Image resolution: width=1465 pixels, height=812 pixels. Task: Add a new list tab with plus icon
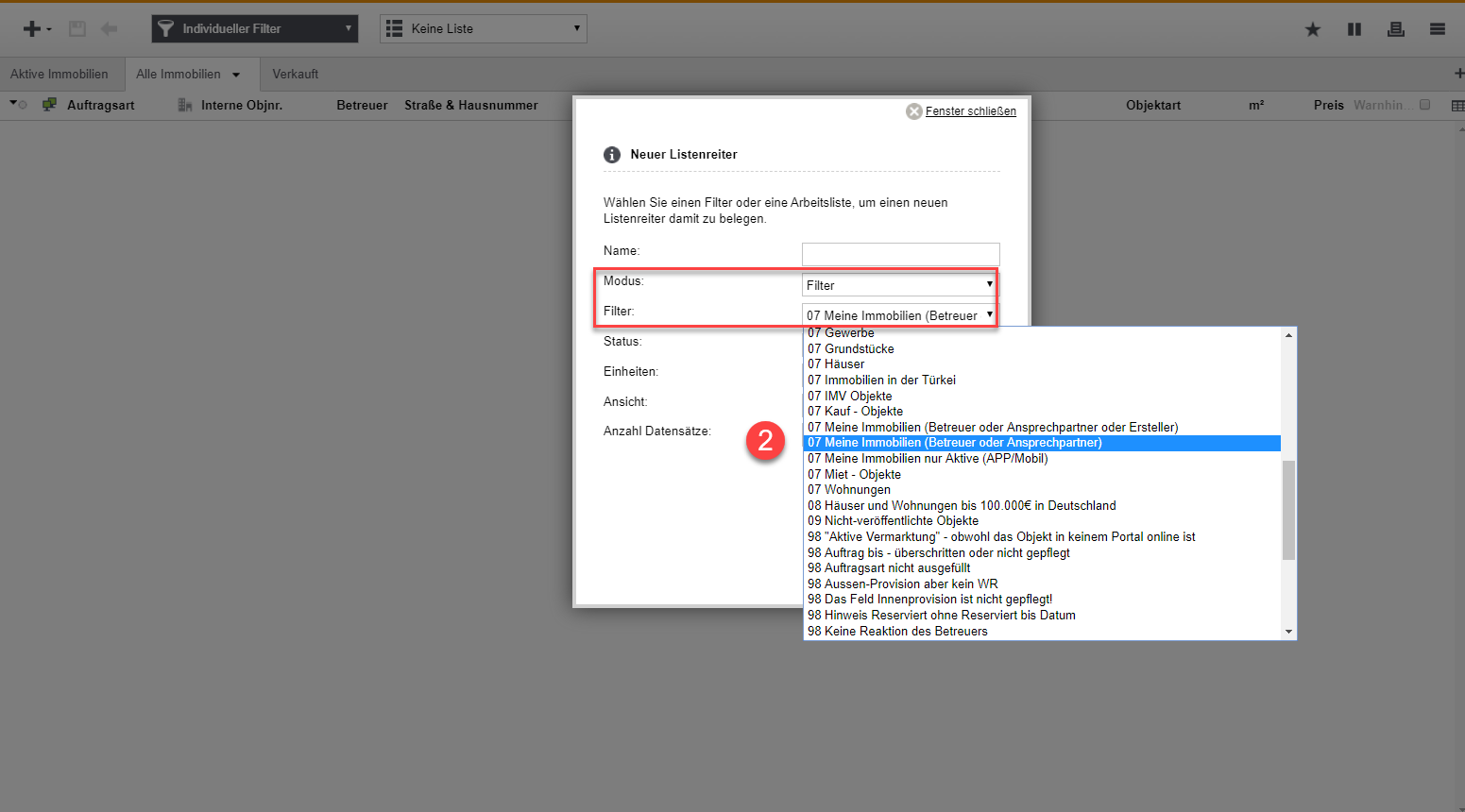(1458, 74)
